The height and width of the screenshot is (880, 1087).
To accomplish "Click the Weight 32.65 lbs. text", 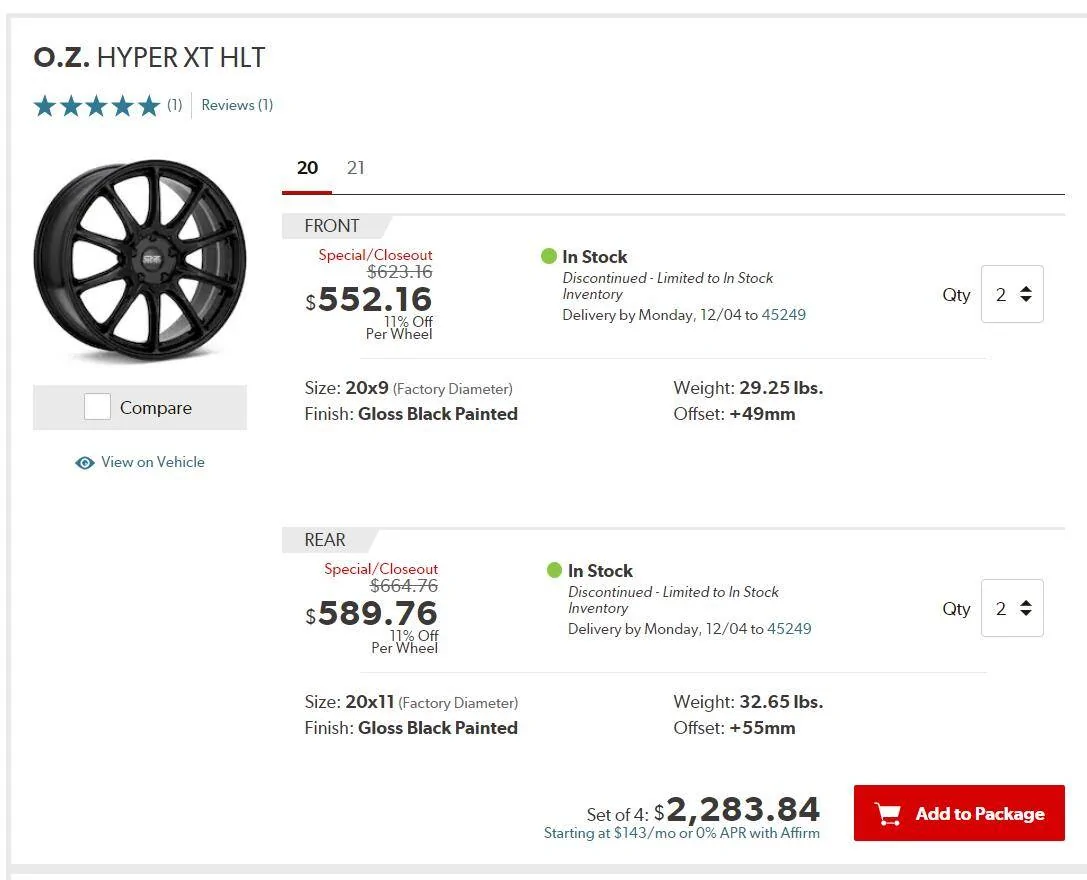I will tap(748, 702).
